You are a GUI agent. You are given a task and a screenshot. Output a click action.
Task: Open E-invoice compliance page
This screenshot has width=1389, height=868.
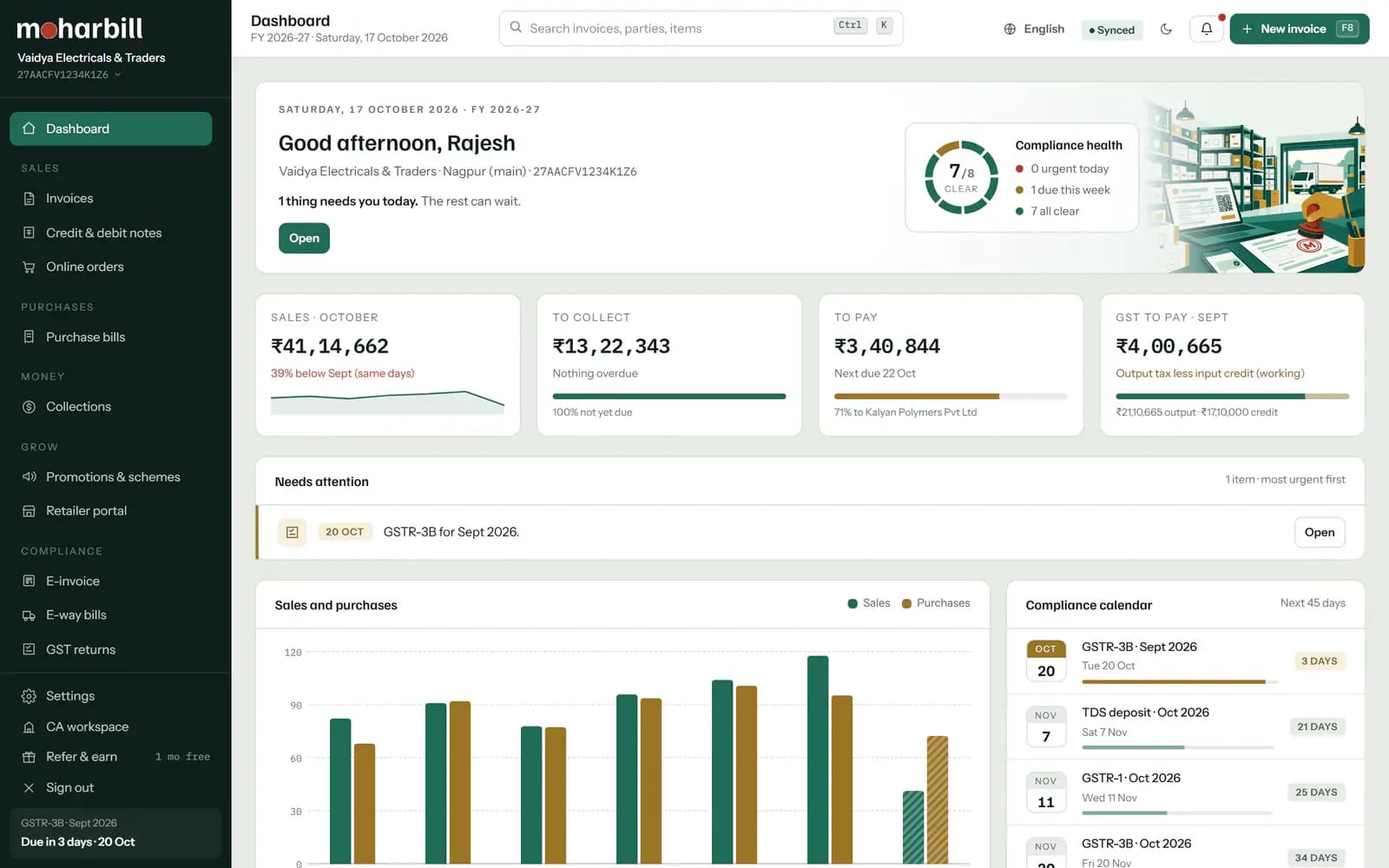tap(110, 581)
